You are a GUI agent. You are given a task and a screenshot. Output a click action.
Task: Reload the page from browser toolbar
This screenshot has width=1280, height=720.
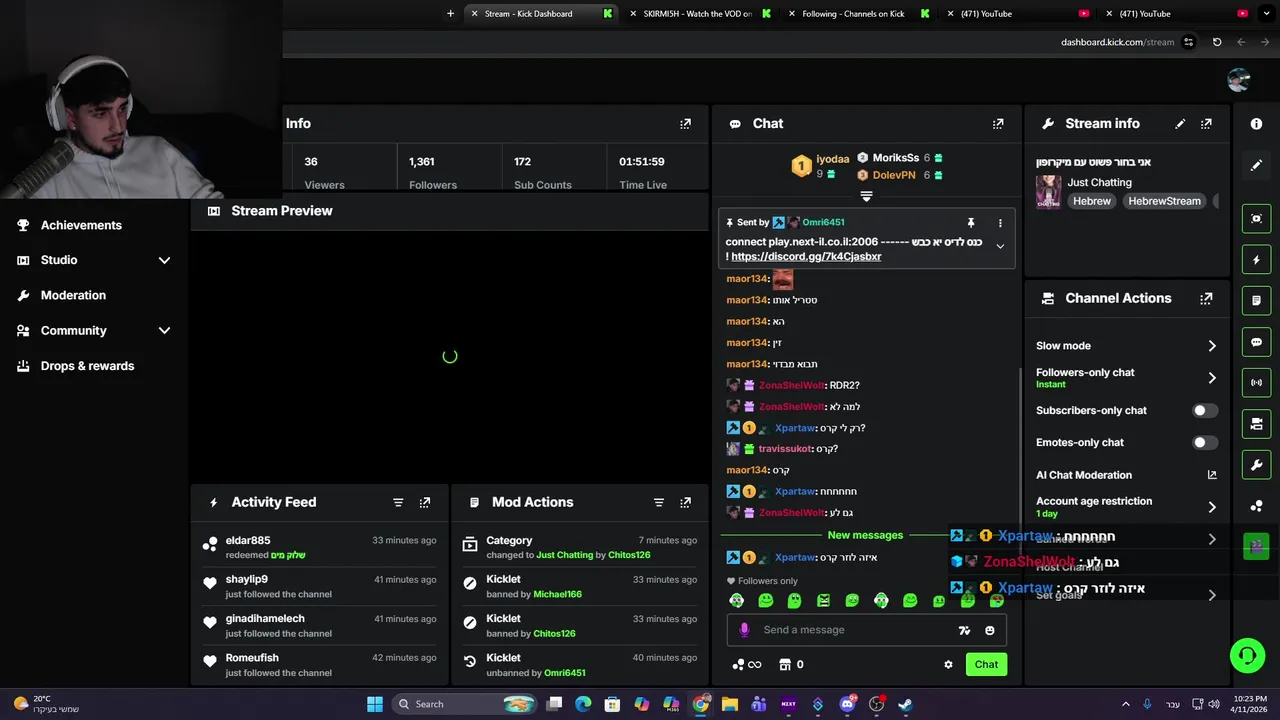tap(1217, 42)
